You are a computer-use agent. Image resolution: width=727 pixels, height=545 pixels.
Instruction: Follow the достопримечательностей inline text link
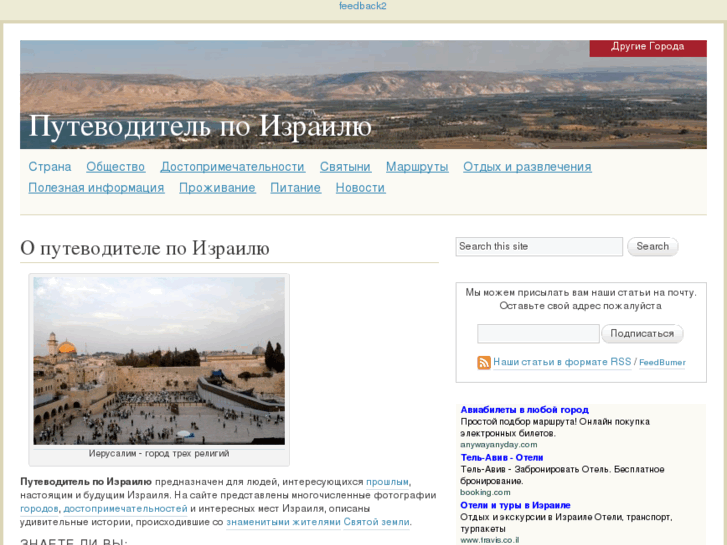coord(126,509)
